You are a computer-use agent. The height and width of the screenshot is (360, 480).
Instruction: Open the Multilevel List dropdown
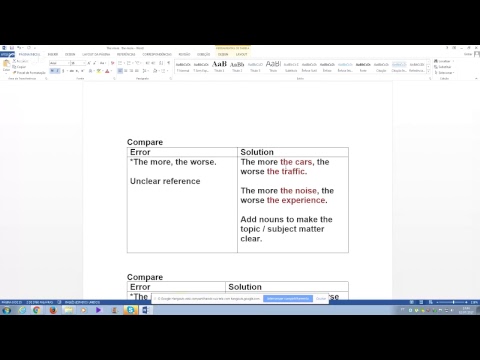138,63
